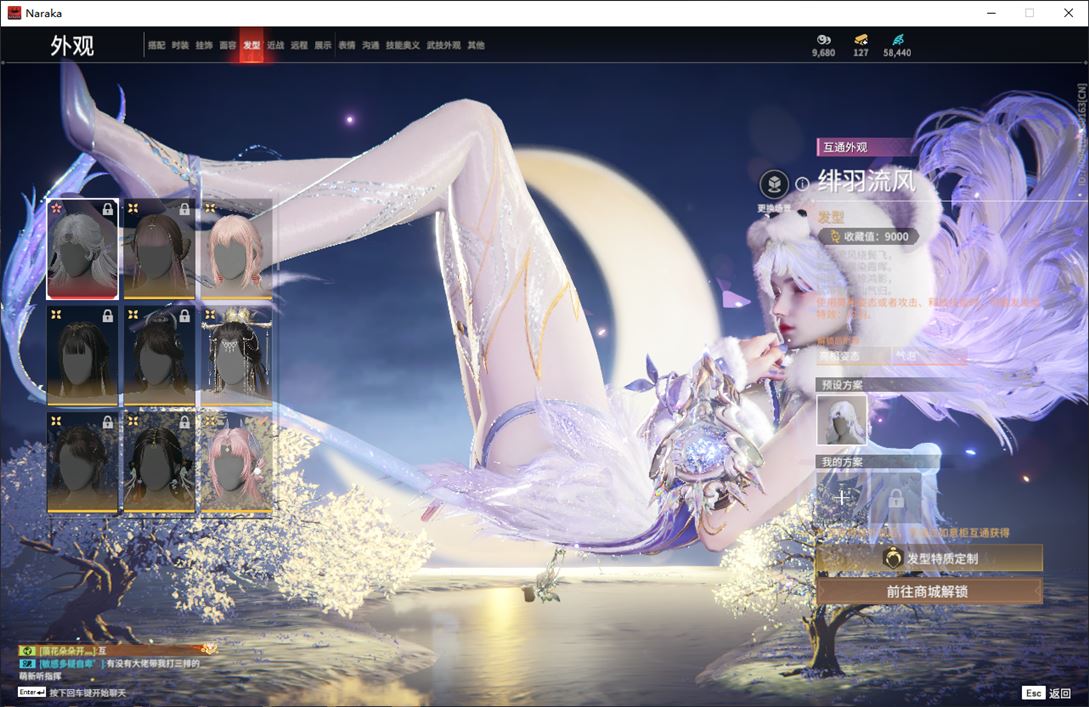
Task: Click the 互通外观 label
Action: click(845, 147)
